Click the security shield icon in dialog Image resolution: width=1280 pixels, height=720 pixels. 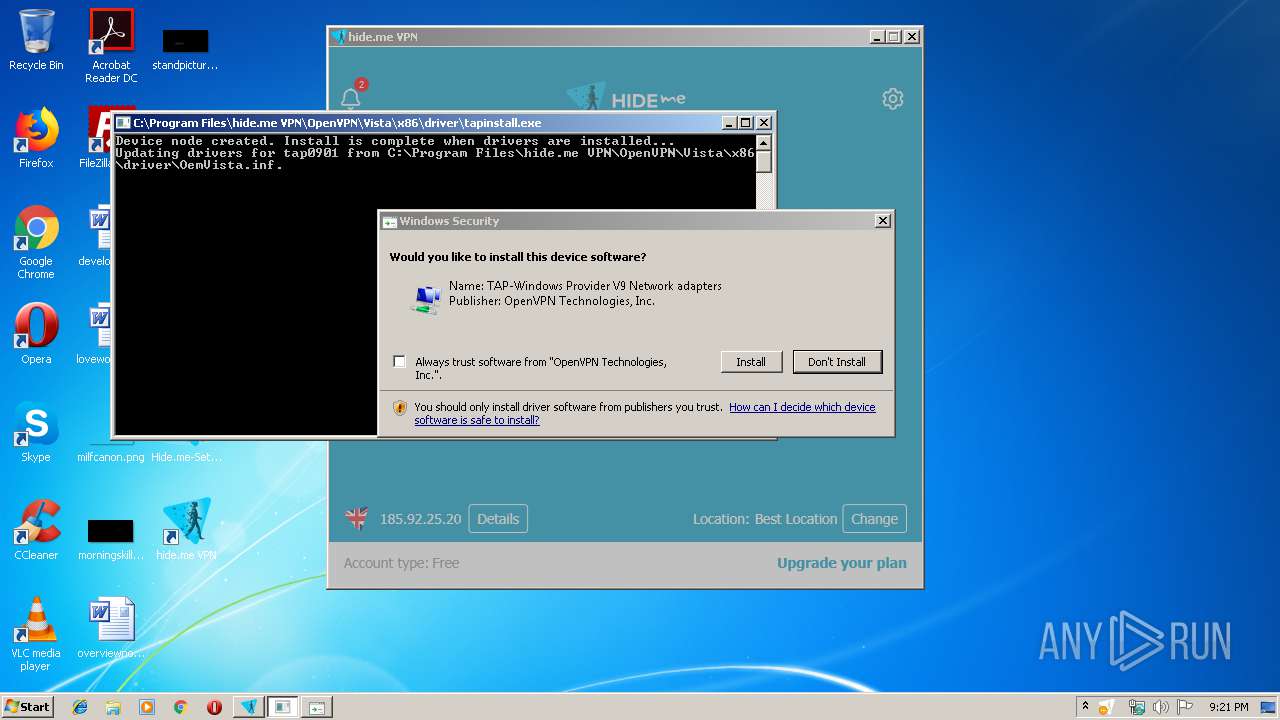tap(400, 407)
